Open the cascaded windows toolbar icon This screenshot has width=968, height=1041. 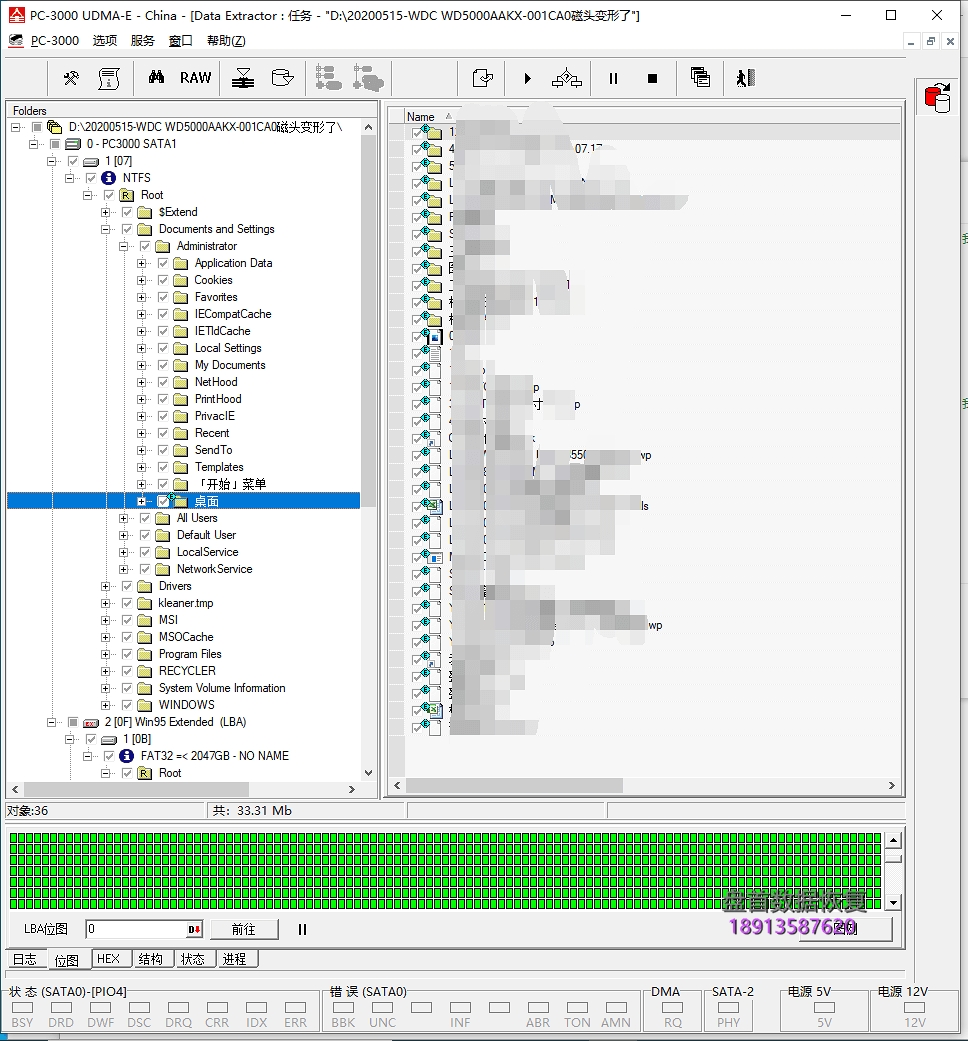[700, 78]
